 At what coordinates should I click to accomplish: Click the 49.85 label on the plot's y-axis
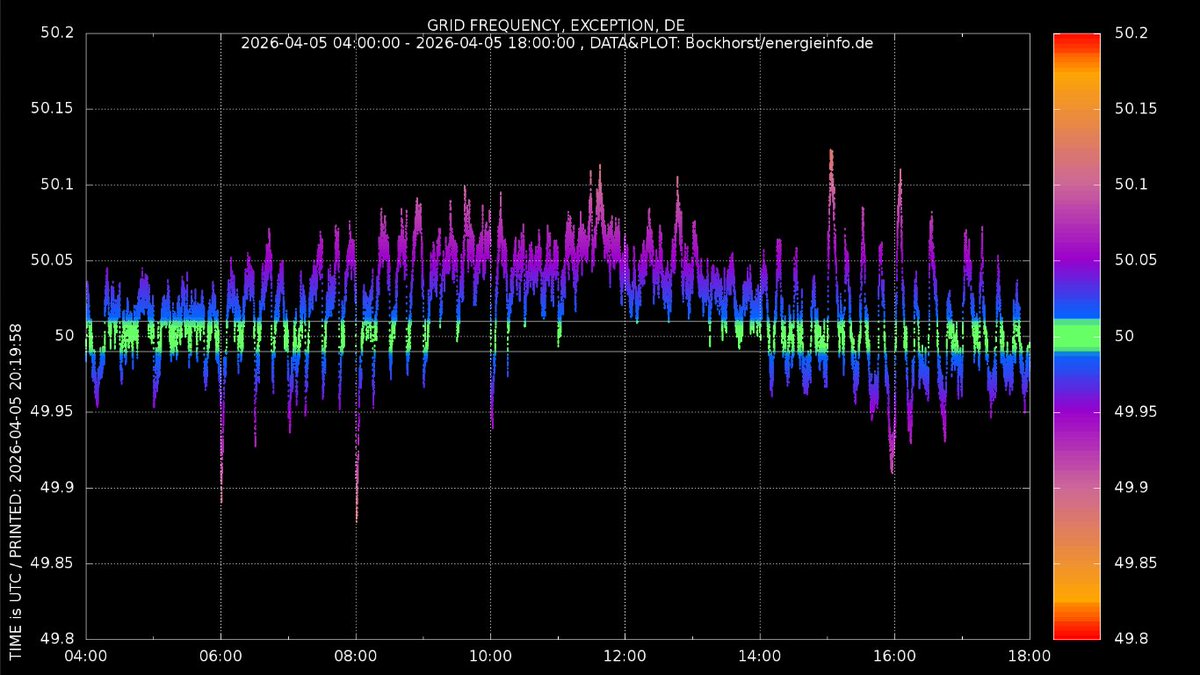coord(54,563)
